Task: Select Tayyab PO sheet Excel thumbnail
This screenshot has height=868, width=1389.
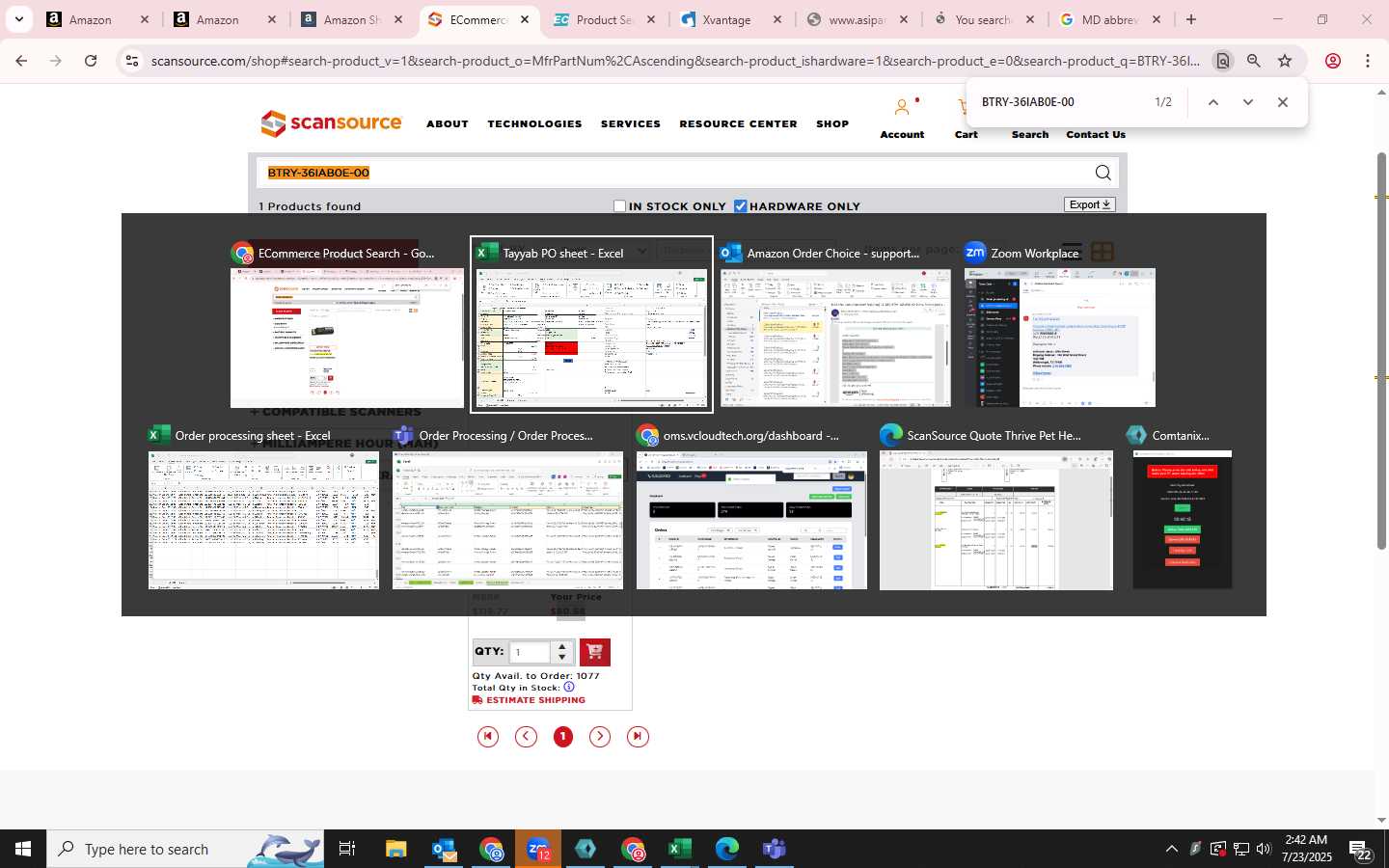Action: [591, 325]
